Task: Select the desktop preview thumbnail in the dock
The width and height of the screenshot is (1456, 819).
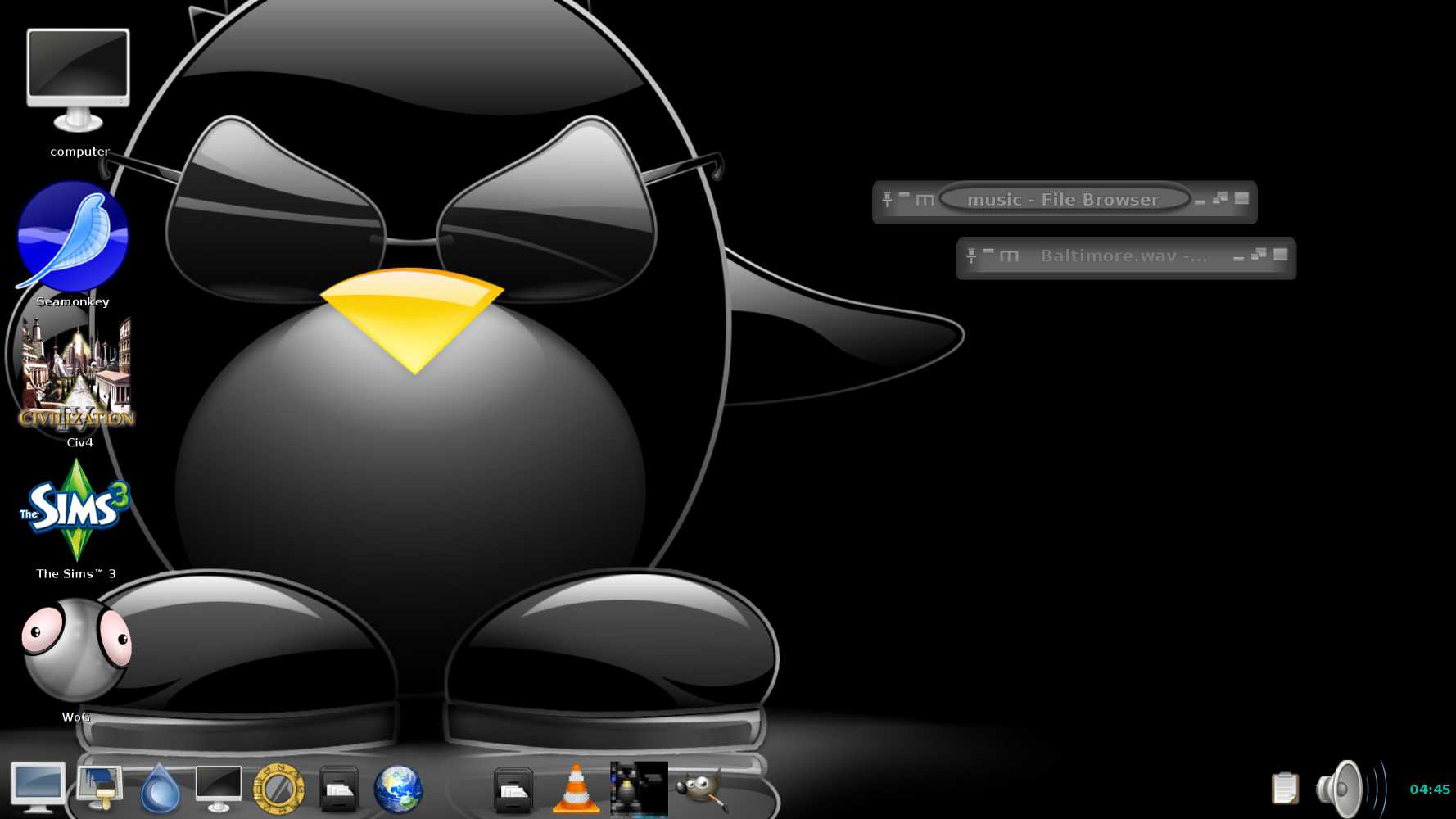Action: click(x=639, y=789)
